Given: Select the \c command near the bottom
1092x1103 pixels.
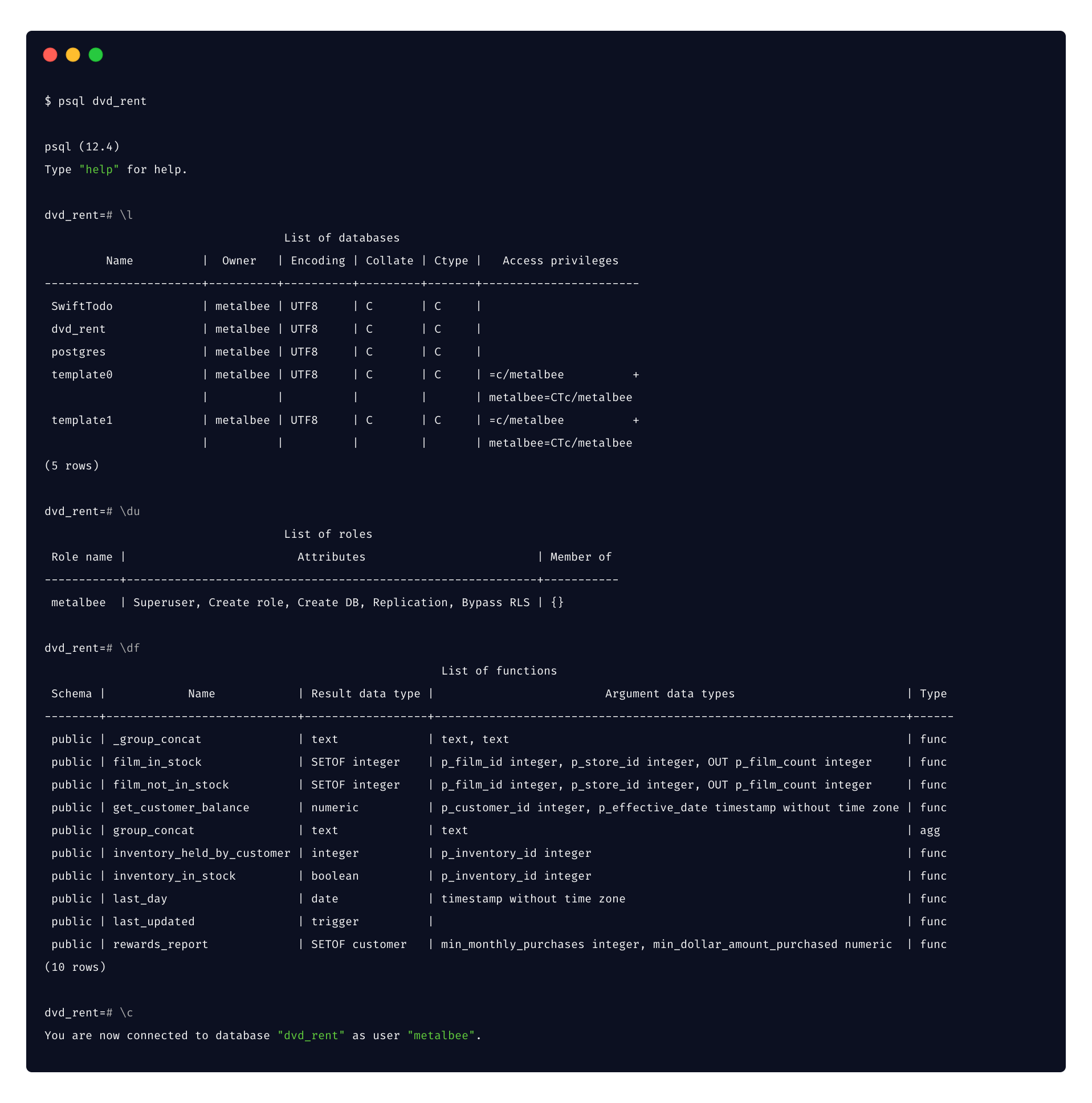Looking at the screenshot, I should tap(128, 1012).
